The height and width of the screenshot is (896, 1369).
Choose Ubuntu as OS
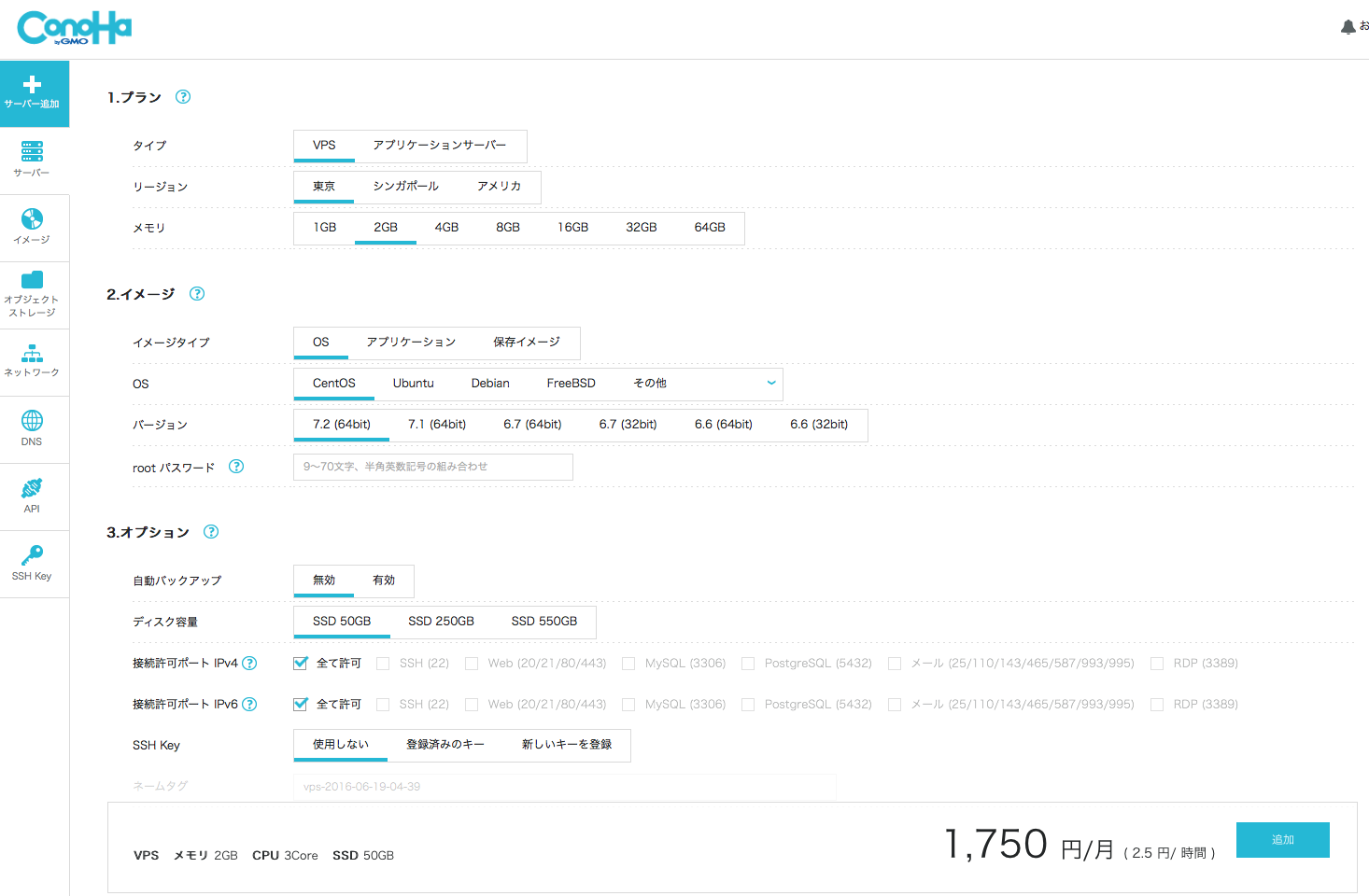coord(413,384)
